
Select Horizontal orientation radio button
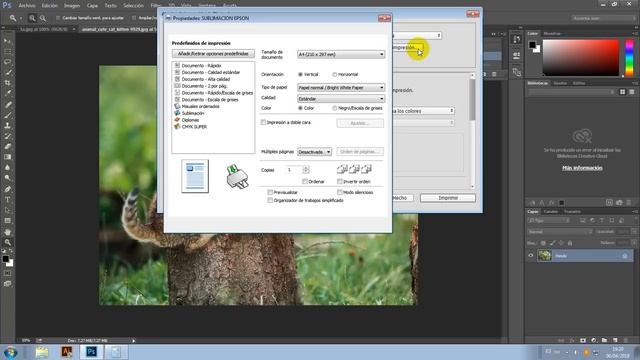pos(335,75)
